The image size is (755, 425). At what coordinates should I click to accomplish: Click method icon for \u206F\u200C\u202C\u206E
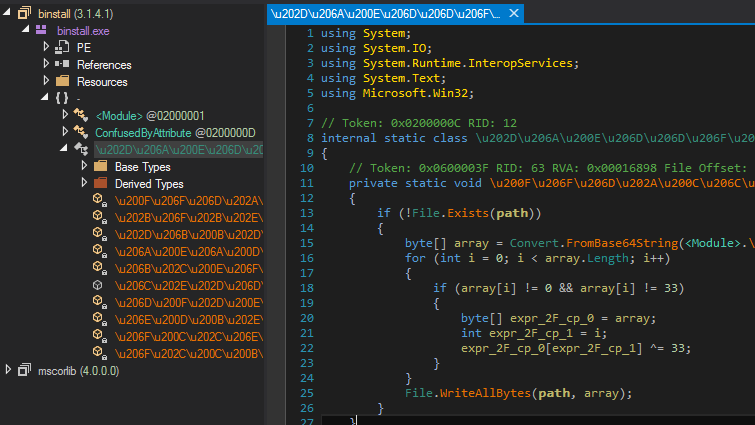100,335
